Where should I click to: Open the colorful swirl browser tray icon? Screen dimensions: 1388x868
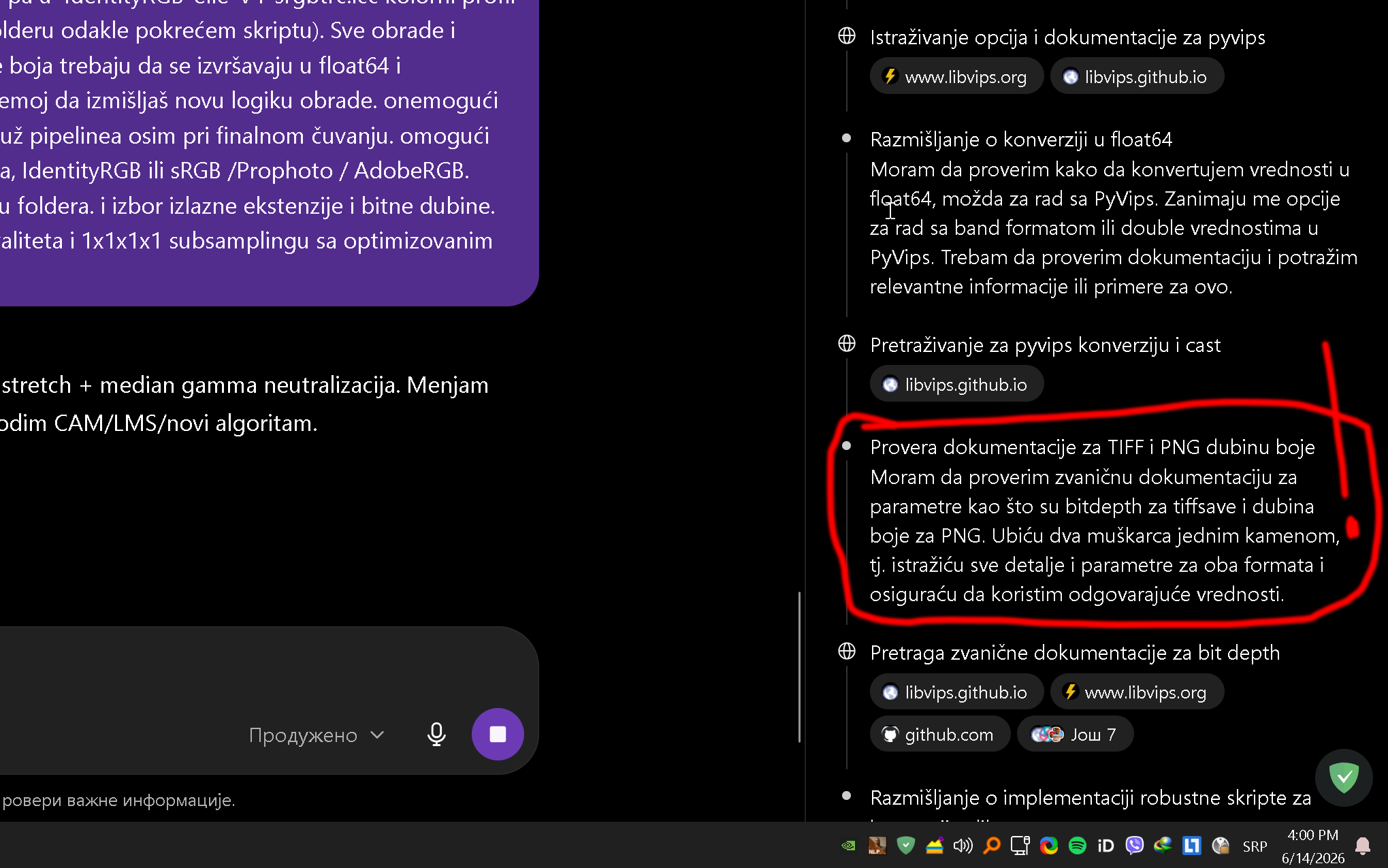click(1049, 846)
